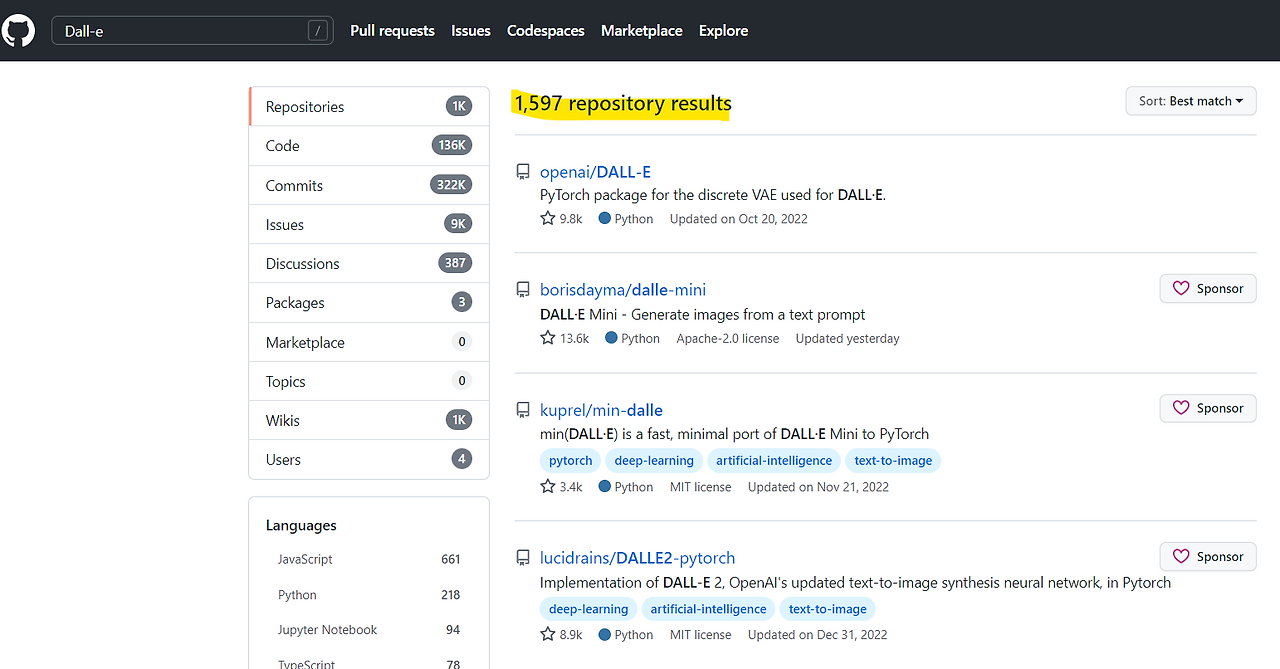Image resolution: width=1280 pixels, height=669 pixels.
Task: Click the text-to-image topic tag under kuprel/min-dalle
Action: [x=893, y=461]
